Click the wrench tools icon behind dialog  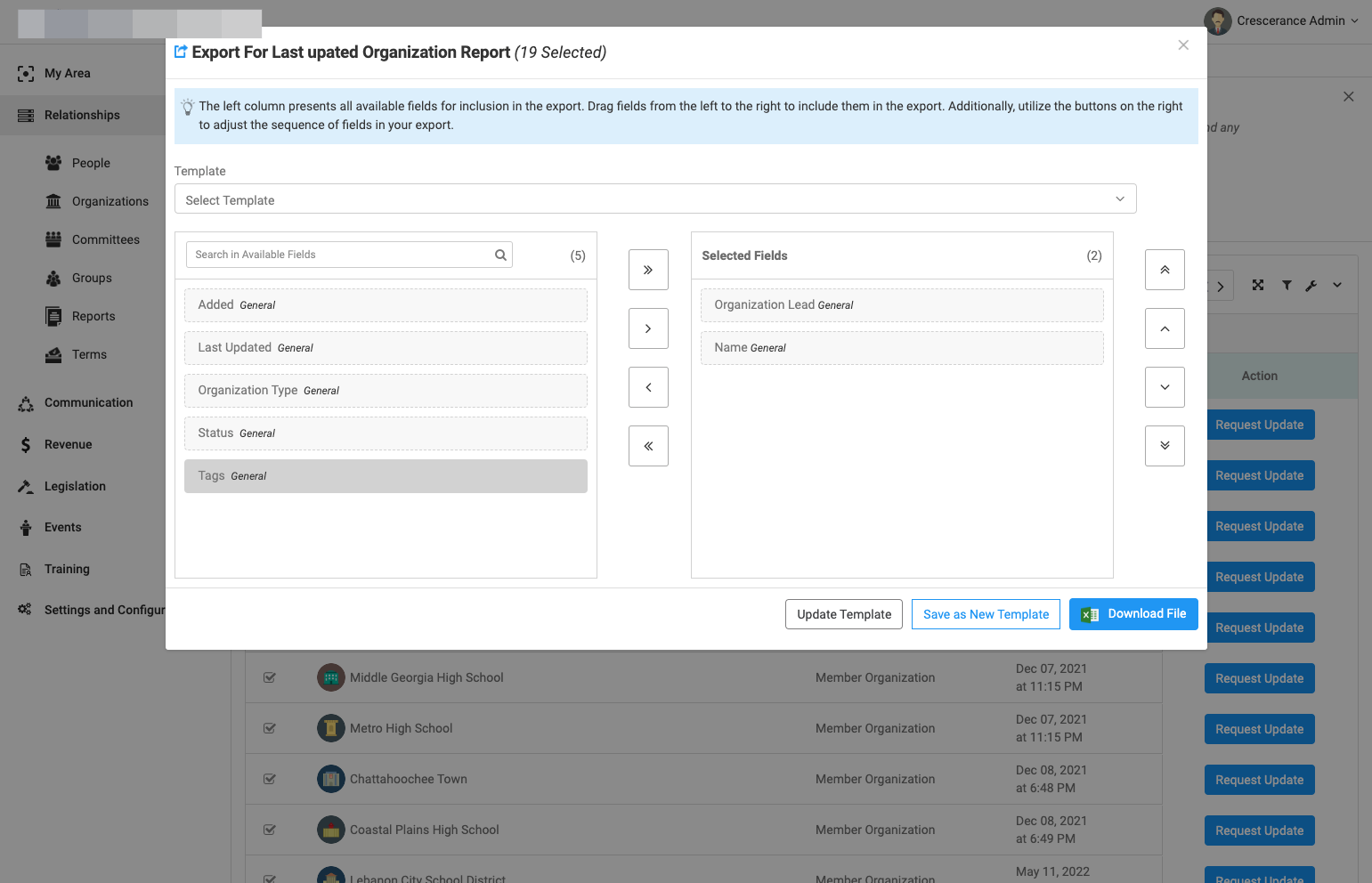[1311, 286]
